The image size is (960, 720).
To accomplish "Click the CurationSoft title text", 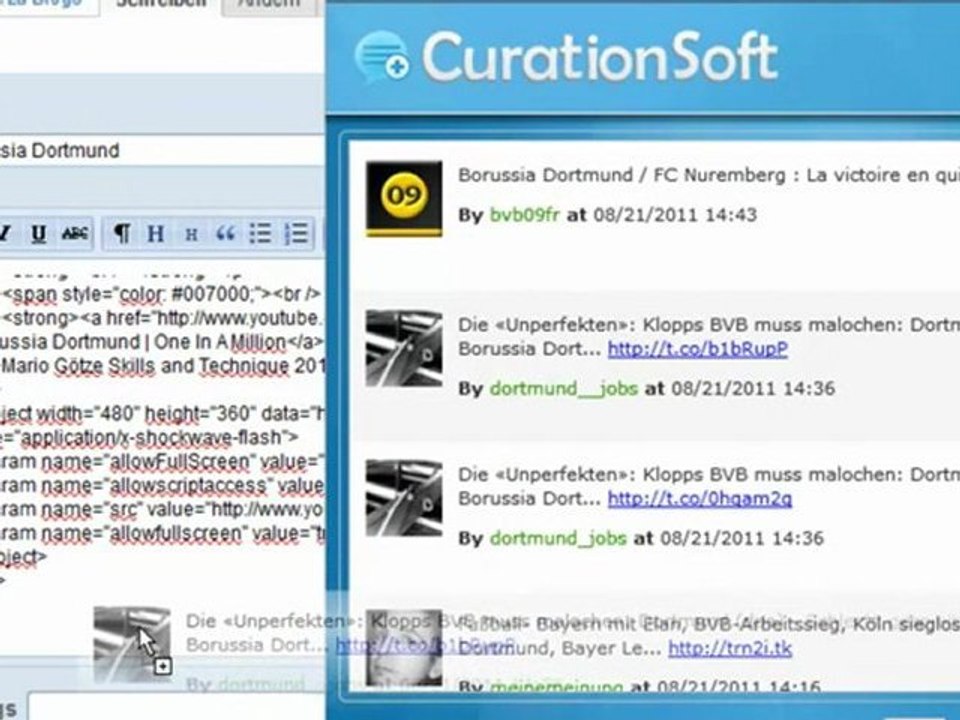I will pyautogui.click(x=600, y=58).
